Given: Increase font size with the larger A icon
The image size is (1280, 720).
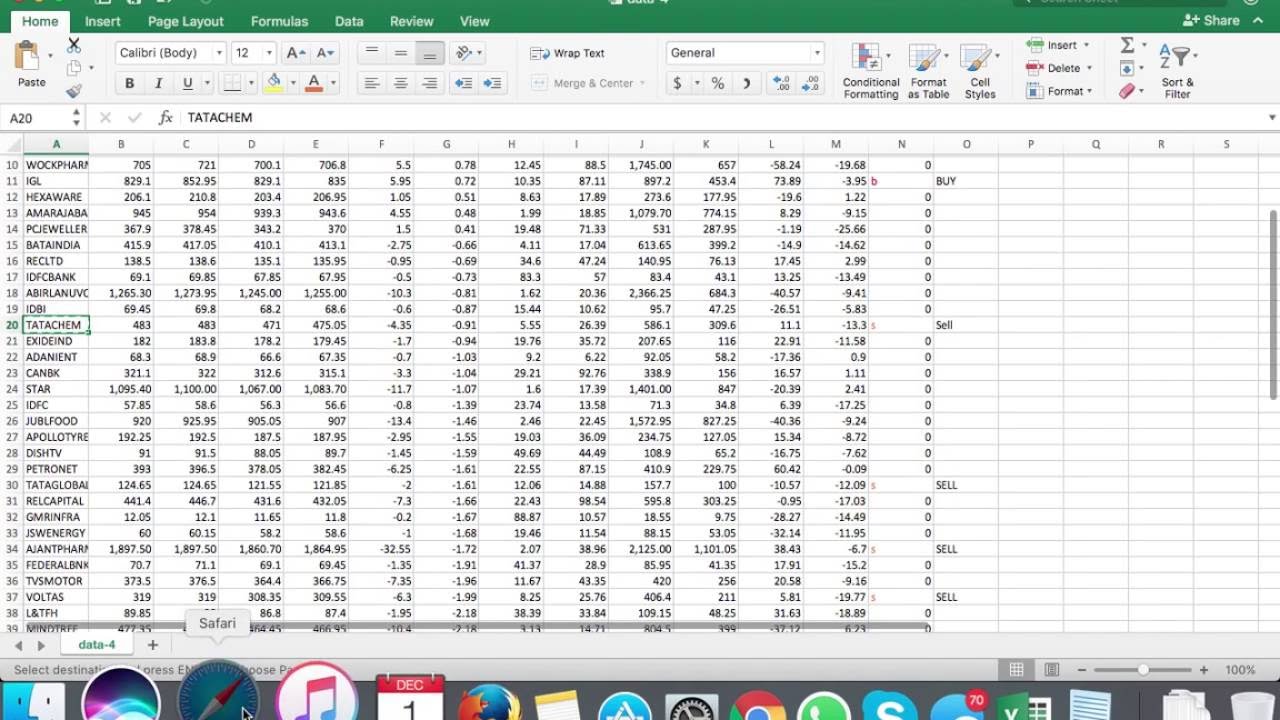Looking at the screenshot, I should (x=296, y=53).
